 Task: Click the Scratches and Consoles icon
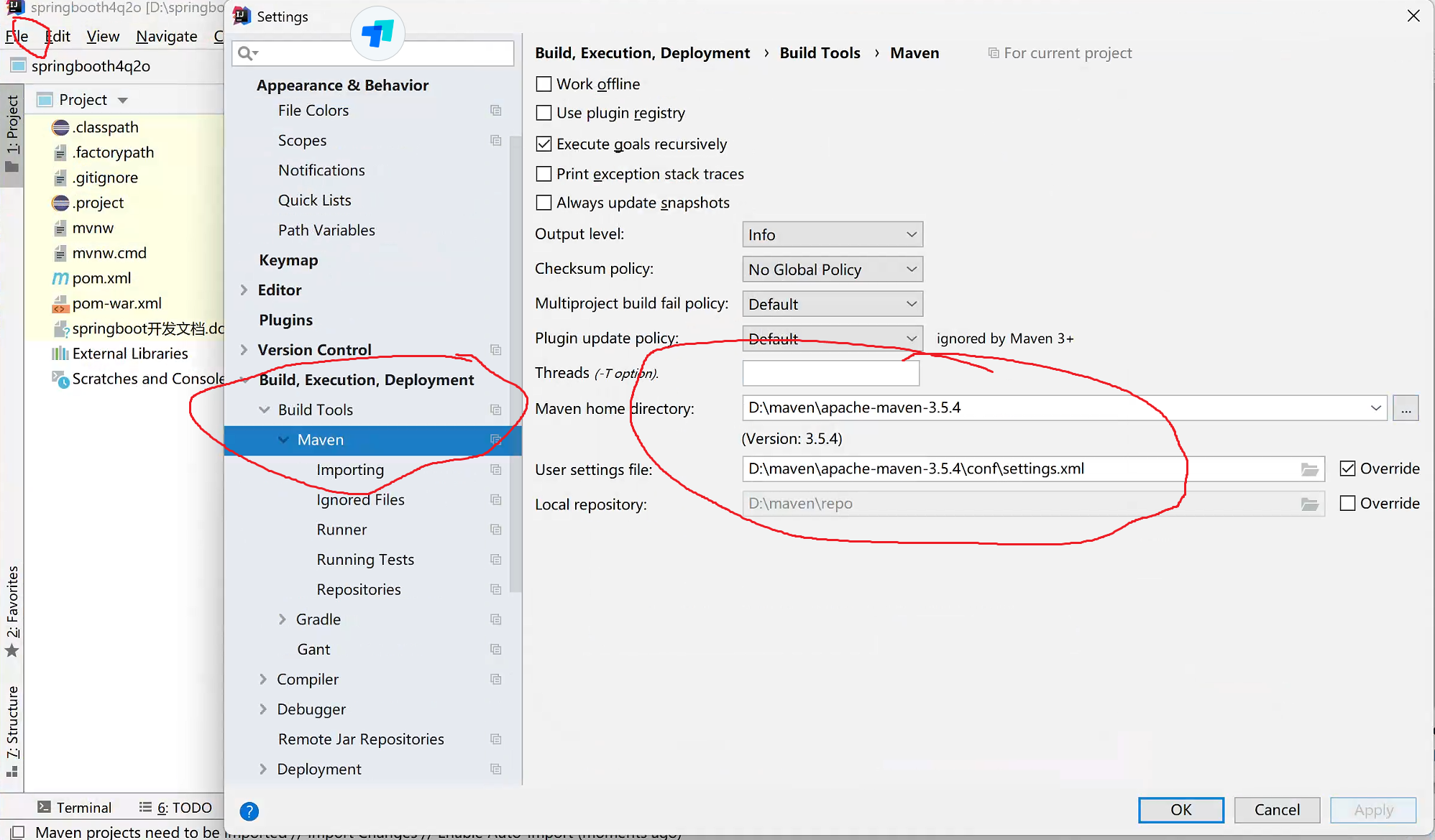tap(60, 379)
